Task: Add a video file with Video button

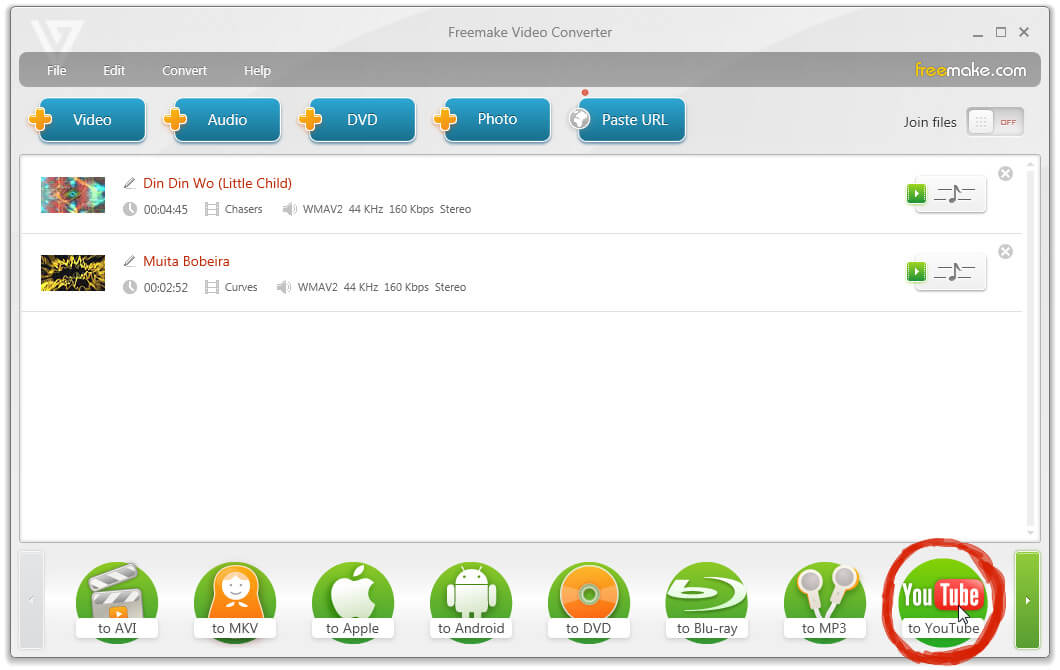Action: click(87, 120)
